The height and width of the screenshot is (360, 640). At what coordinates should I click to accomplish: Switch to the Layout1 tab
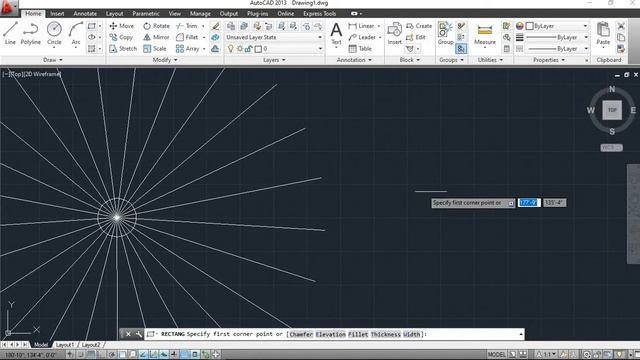coord(65,344)
